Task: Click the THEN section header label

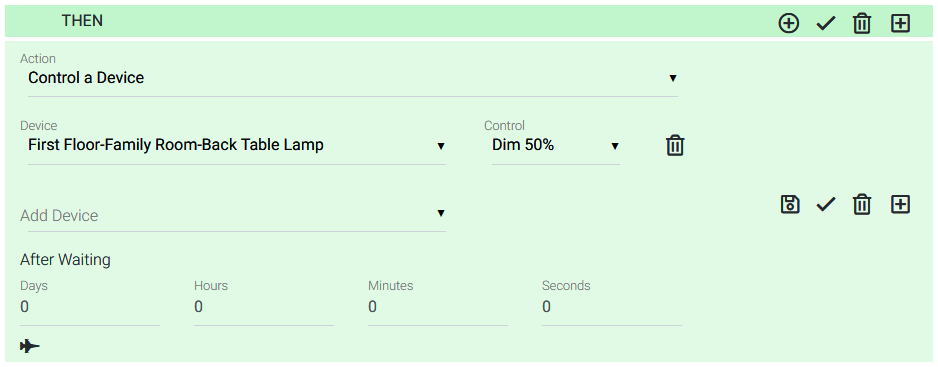Action: click(82, 21)
